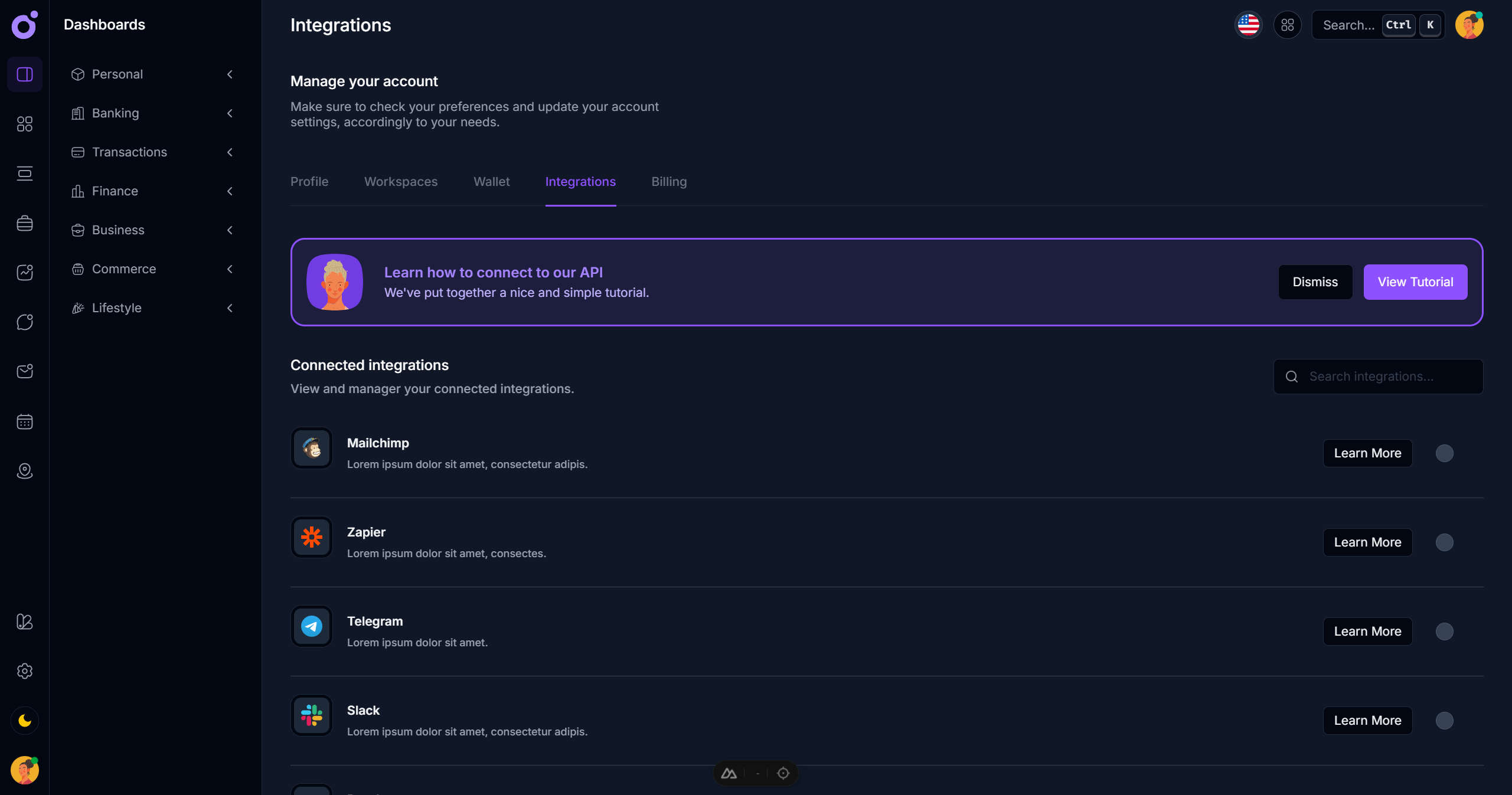1512x795 pixels.
Task: Expand the Finance section
Action: tap(230, 191)
